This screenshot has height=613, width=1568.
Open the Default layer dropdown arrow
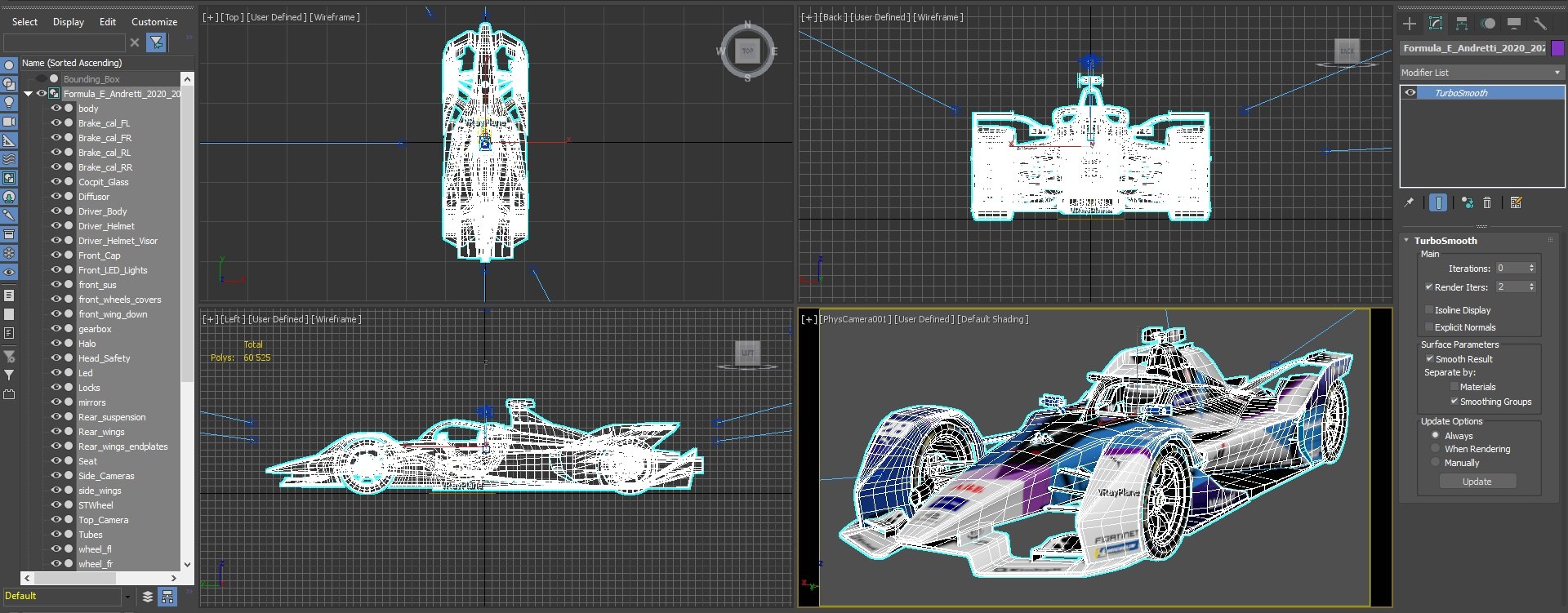click(x=127, y=597)
